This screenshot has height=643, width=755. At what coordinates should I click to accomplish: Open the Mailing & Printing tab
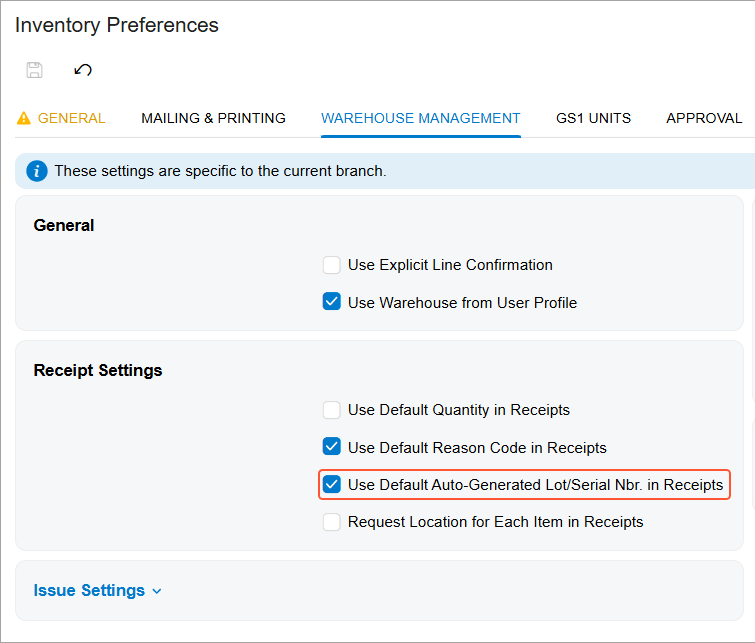pyautogui.click(x=213, y=118)
